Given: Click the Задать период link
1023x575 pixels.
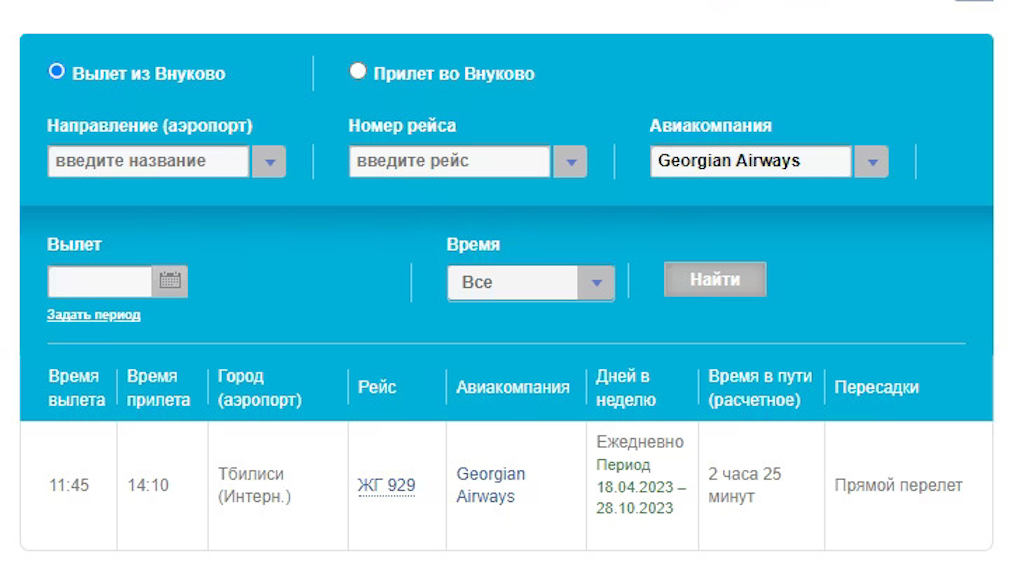Looking at the screenshot, I should coord(93,315).
